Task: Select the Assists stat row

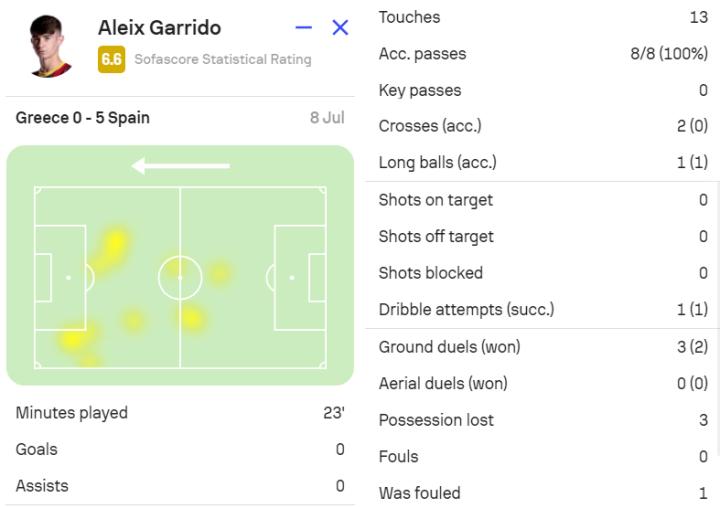Action: (x=180, y=486)
